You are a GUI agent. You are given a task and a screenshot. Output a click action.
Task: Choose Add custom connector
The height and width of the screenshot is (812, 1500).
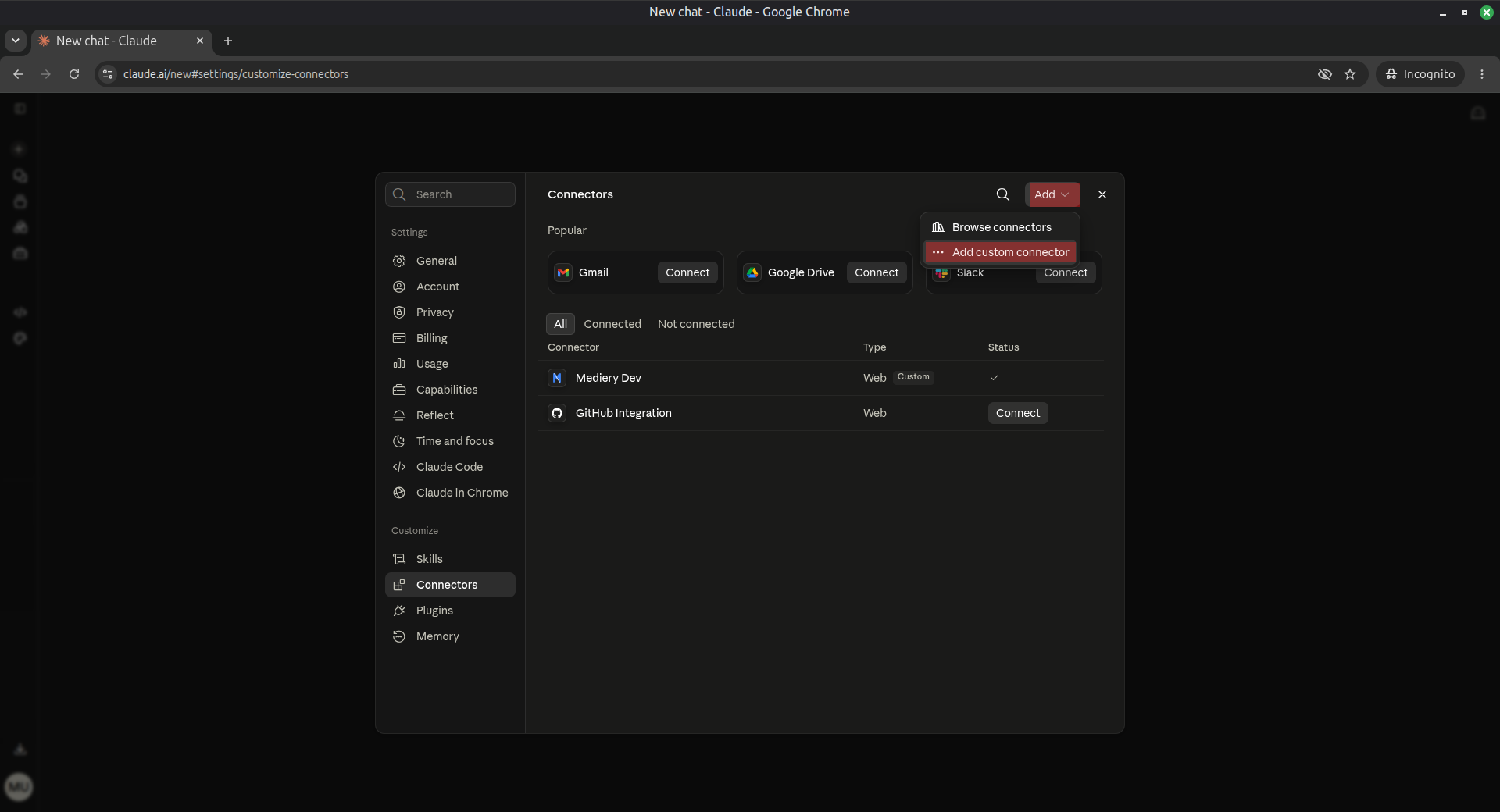coord(1001,252)
